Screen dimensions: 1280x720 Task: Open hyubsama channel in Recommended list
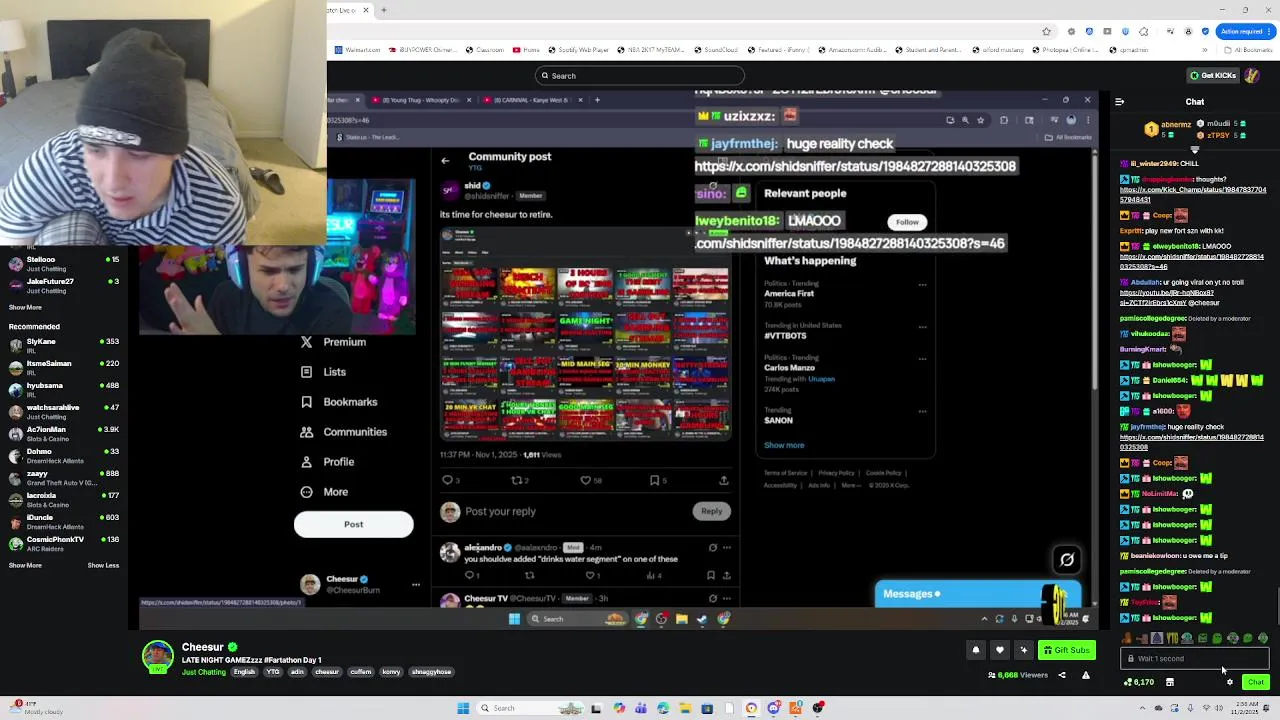[x=64, y=389]
